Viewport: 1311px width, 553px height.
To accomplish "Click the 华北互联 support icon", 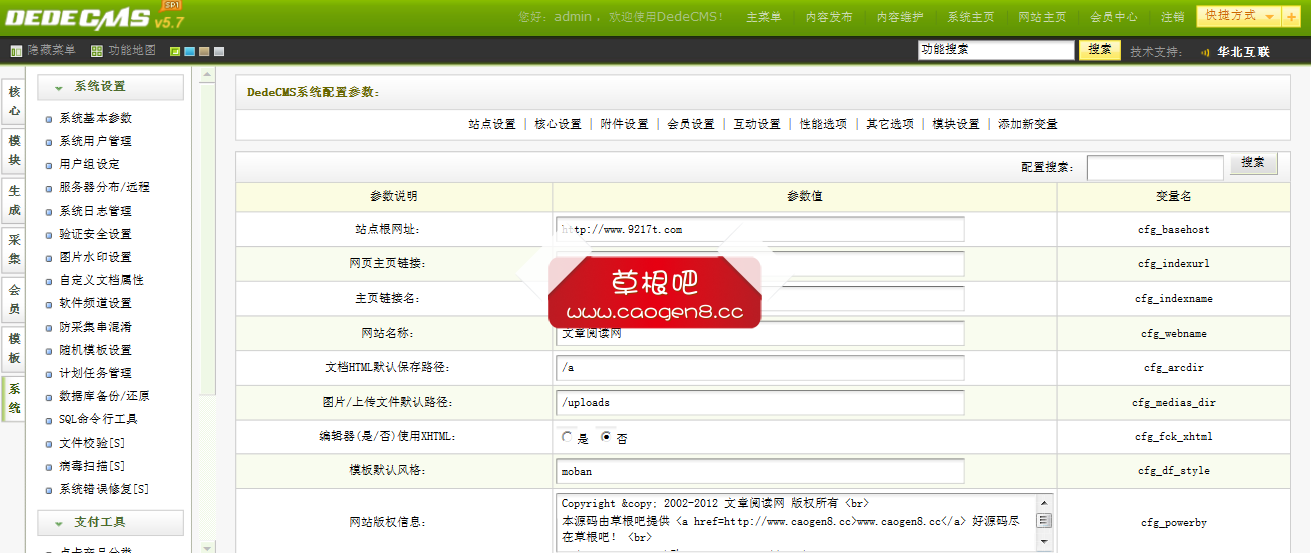I will pyautogui.click(x=1204, y=52).
